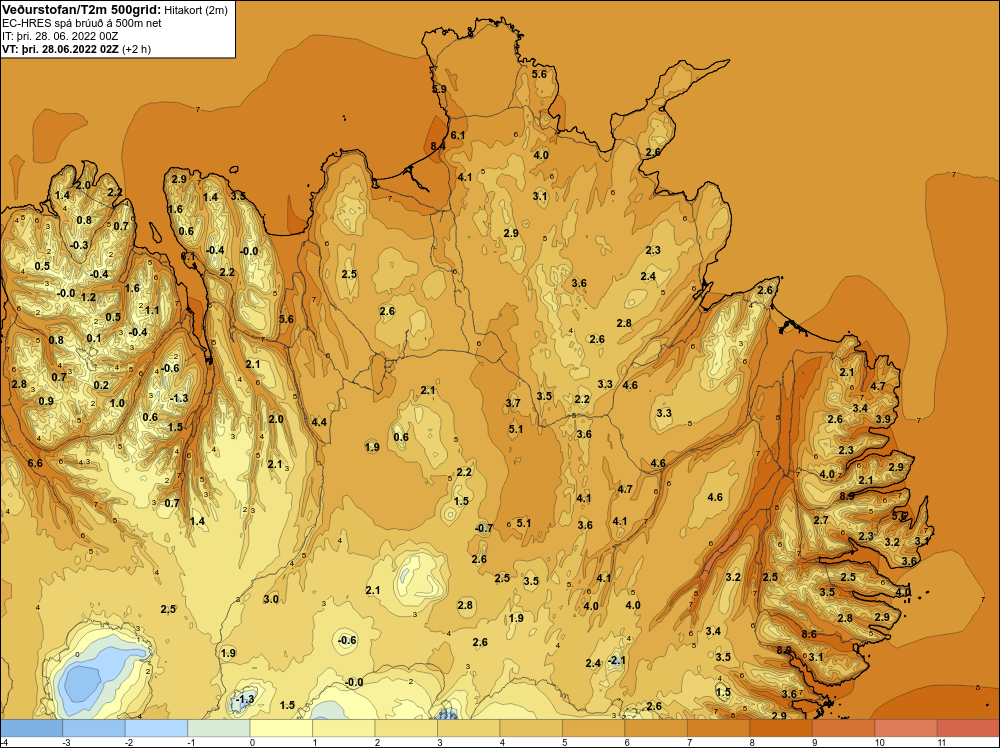Click the 2.7 temperature value in the east
The height and width of the screenshot is (748, 1000).
[821, 520]
